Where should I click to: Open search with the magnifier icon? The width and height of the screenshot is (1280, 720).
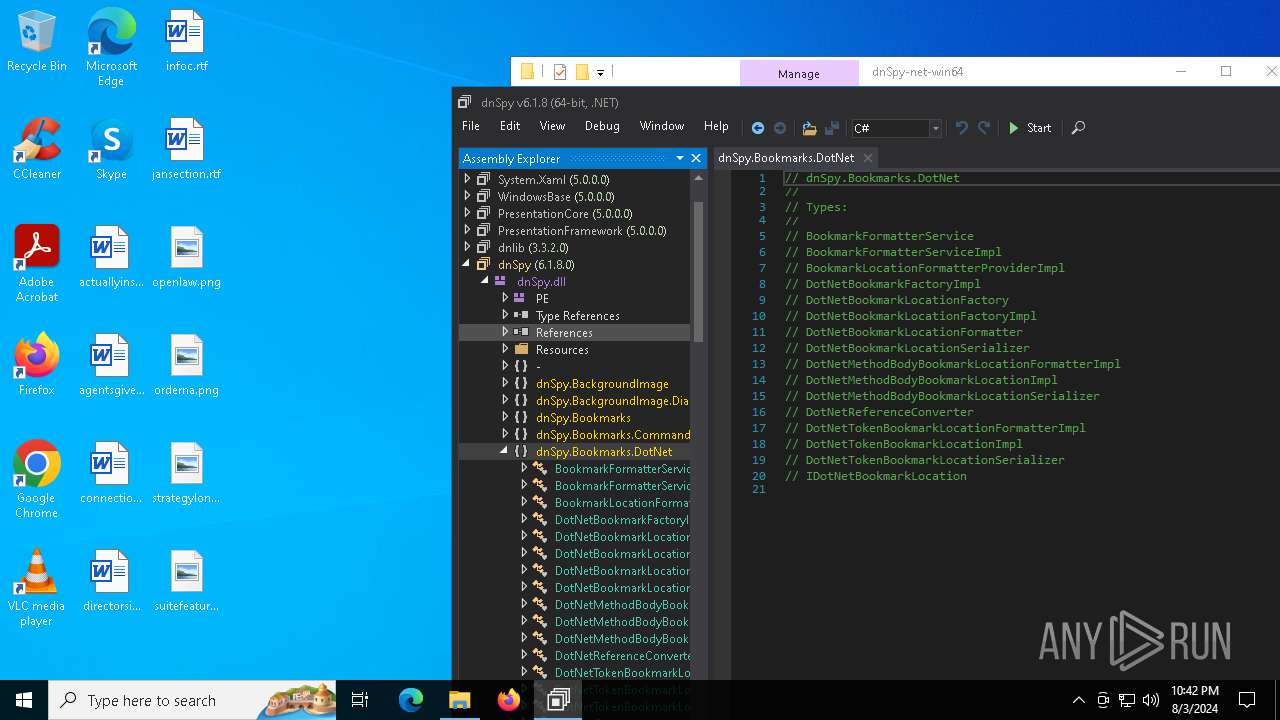(1078, 128)
